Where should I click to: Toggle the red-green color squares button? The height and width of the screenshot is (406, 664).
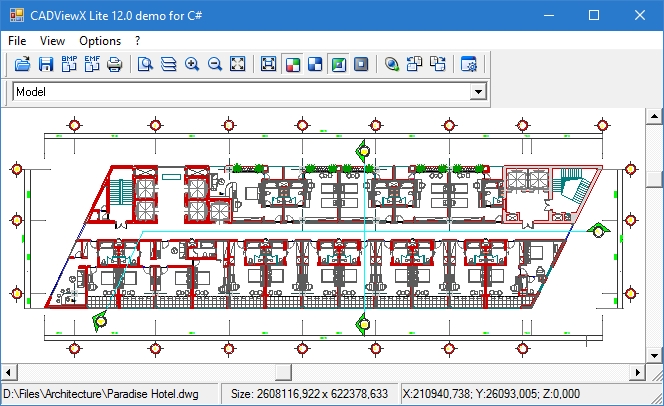(x=292, y=65)
